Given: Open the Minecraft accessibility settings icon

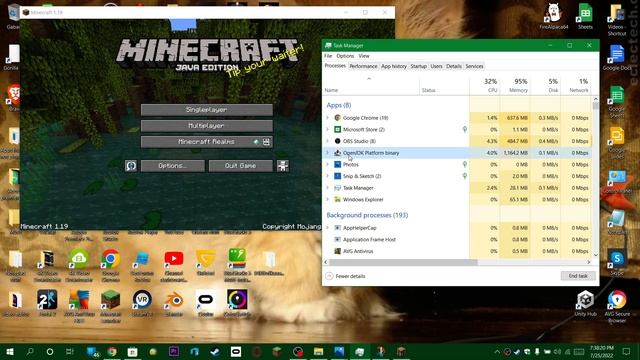Looking at the screenshot, I should [282, 166].
